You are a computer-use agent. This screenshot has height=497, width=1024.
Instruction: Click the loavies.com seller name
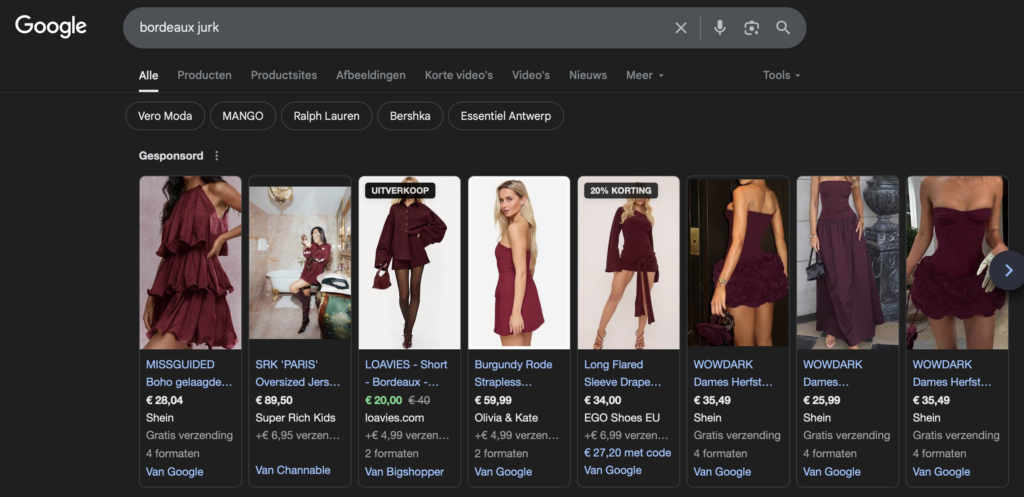394,417
